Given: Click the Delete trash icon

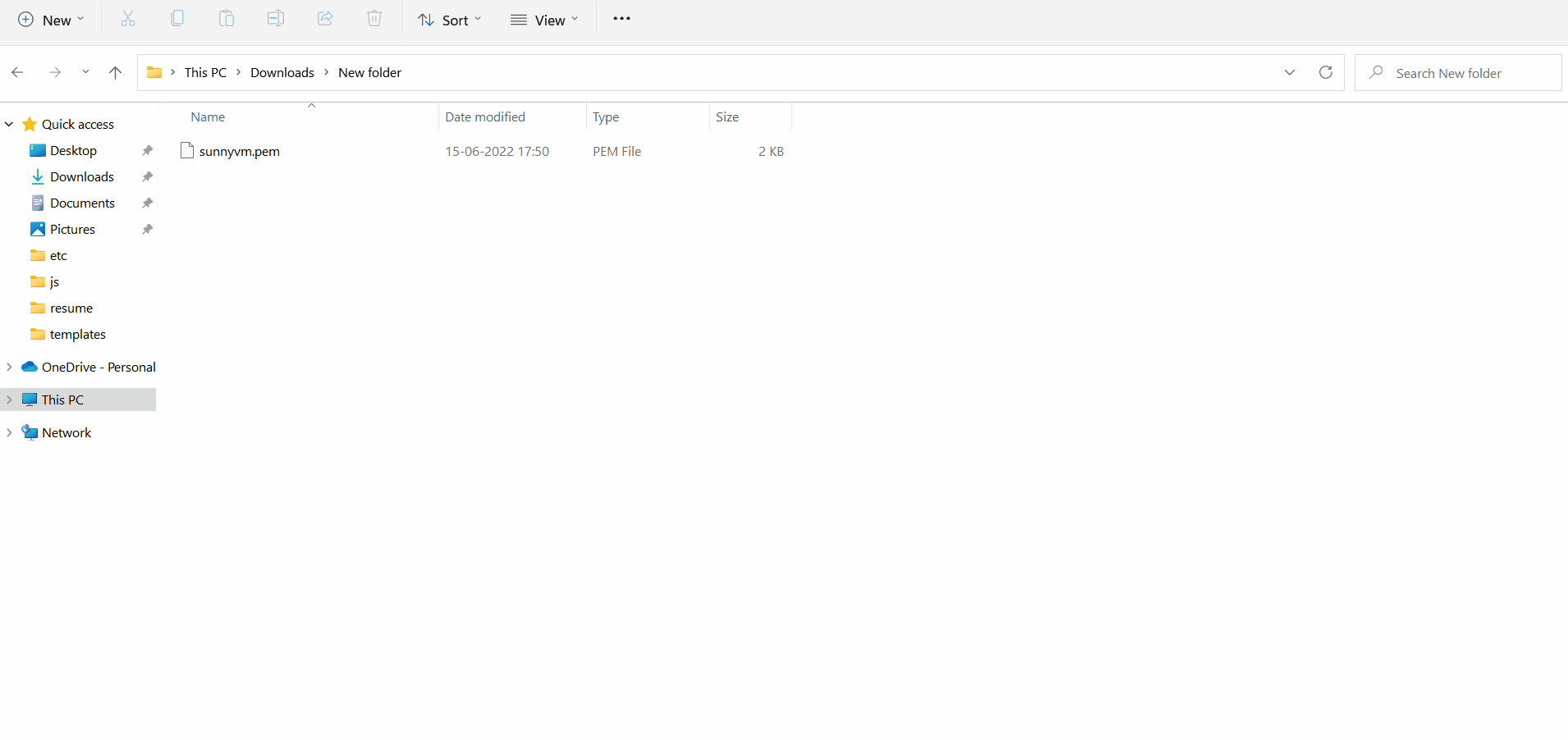Looking at the screenshot, I should 374,19.
